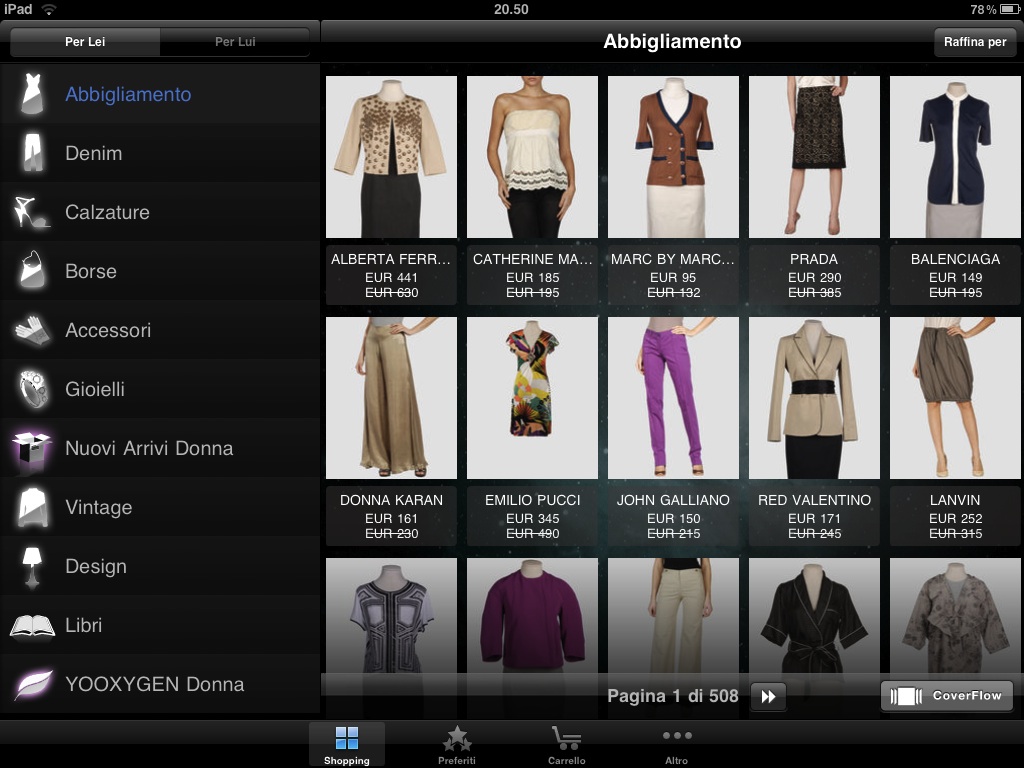Open the Preferiti star icon

click(x=456, y=739)
